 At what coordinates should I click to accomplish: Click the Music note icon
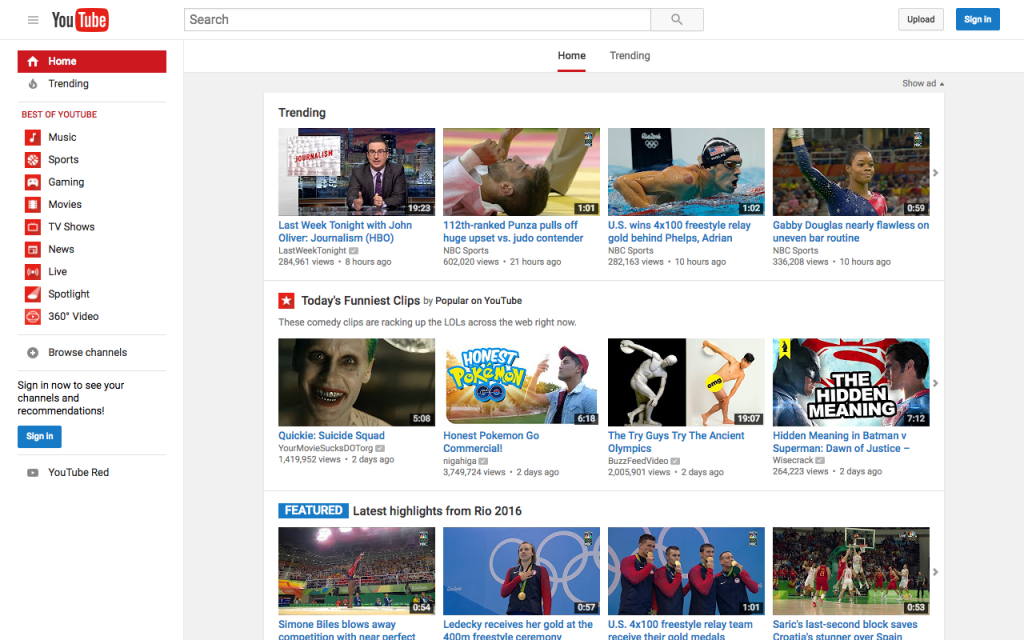(x=33, y=137)
